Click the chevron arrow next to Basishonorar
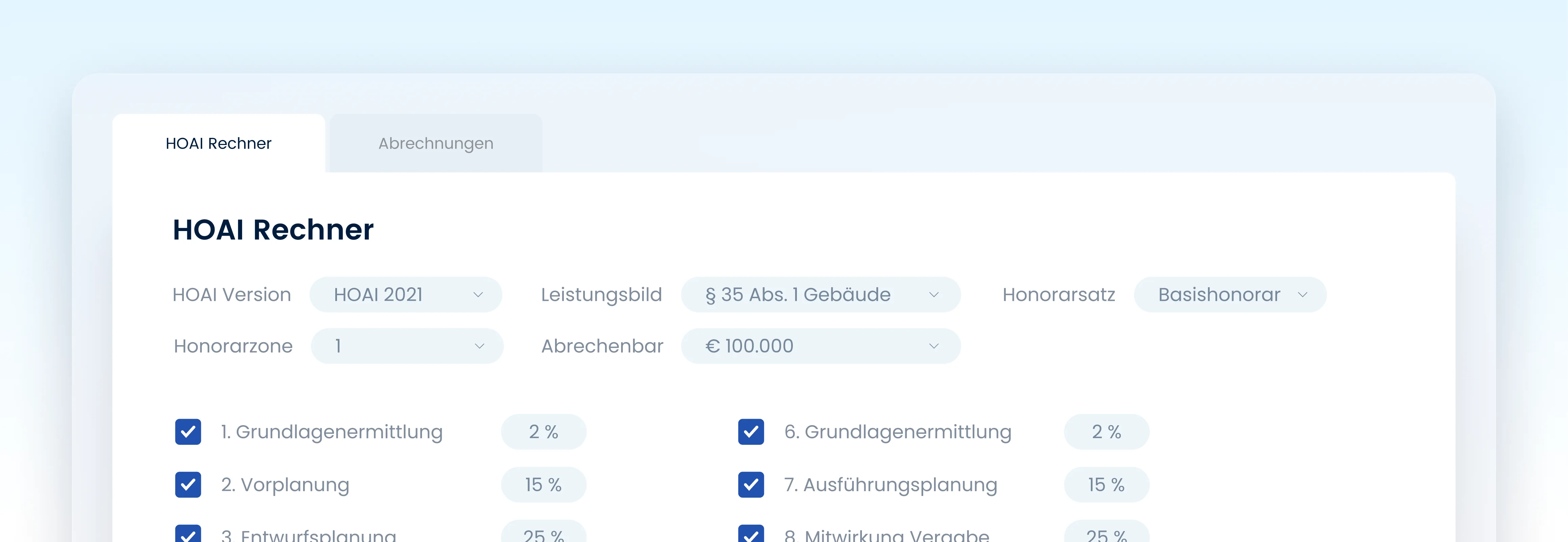Viewport: 1568px width, 542px height. tap(1302, 295)
